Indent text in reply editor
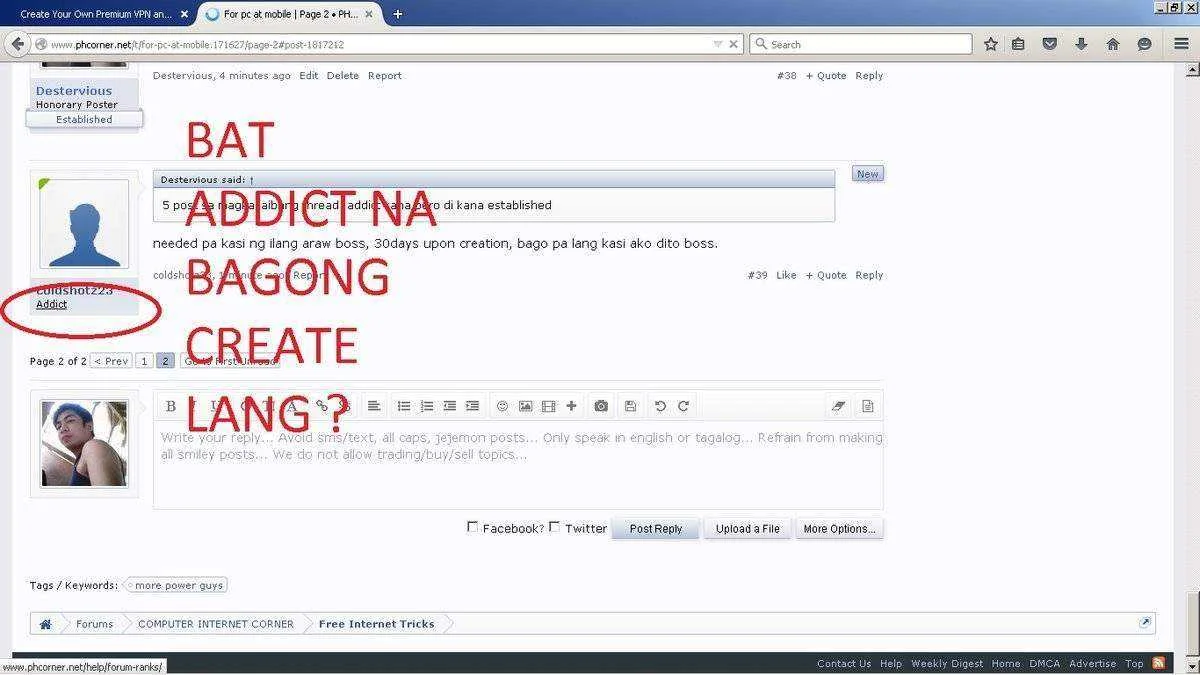Screen dimensions: 1200x675 [473, 406]
